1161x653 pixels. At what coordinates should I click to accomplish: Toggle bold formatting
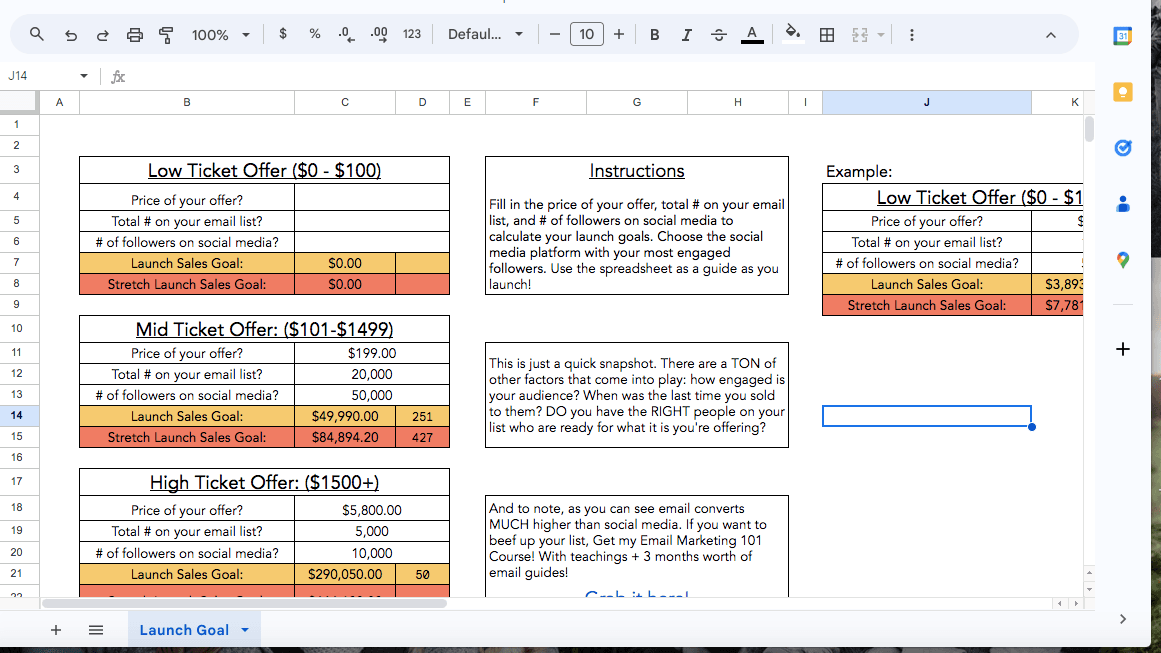655,35
